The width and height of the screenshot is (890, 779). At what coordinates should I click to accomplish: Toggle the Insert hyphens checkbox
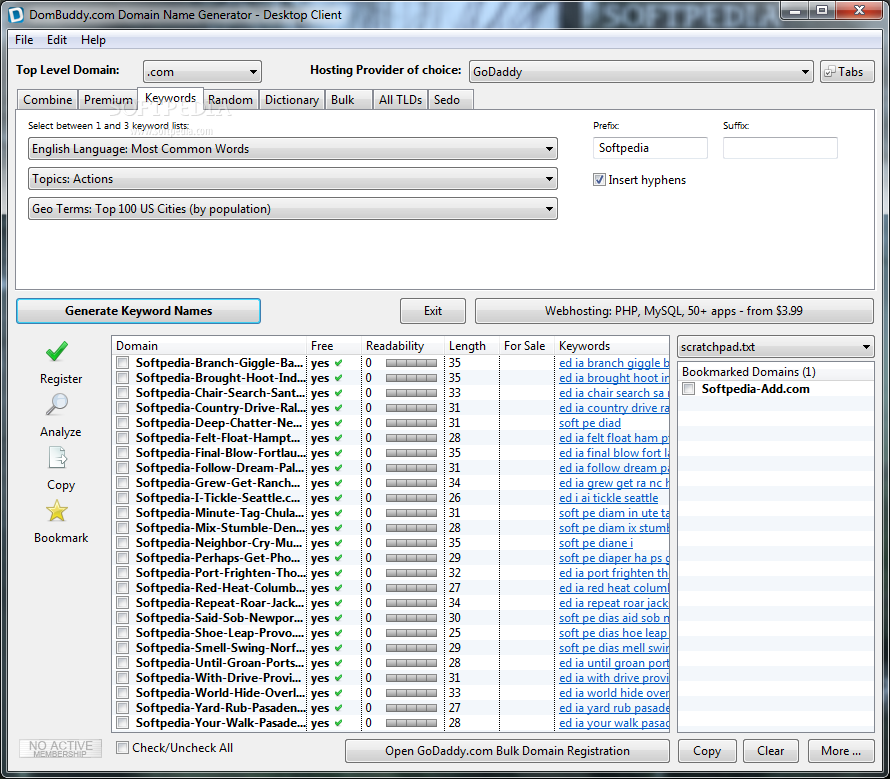click(599, 180)
